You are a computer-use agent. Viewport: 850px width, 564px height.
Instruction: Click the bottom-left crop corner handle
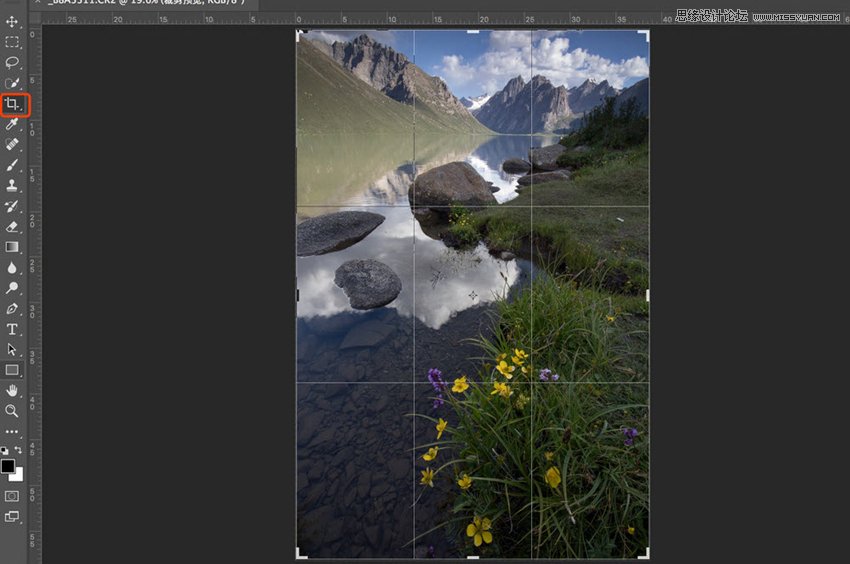point(300,554)
